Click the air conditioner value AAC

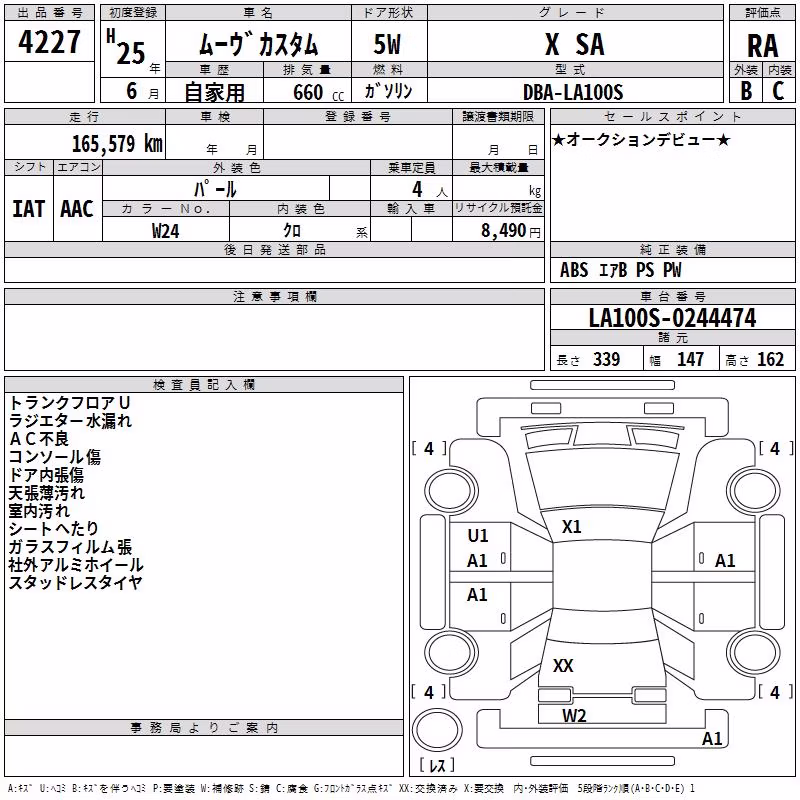click(77, 209)
